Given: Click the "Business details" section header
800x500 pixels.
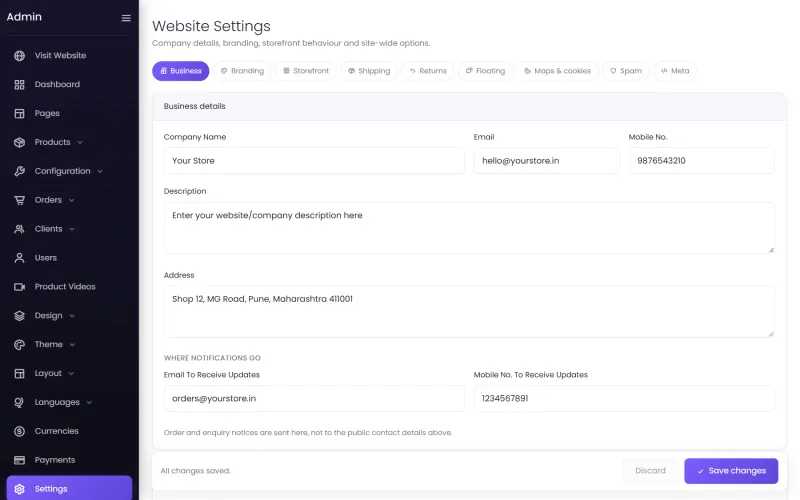Looking at the screenshot, I should (194, 106).
